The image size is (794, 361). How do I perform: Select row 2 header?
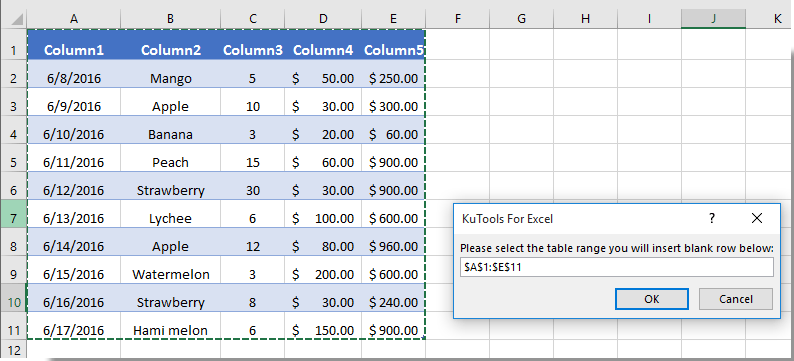pyautogui.click(x=13, y=74)
